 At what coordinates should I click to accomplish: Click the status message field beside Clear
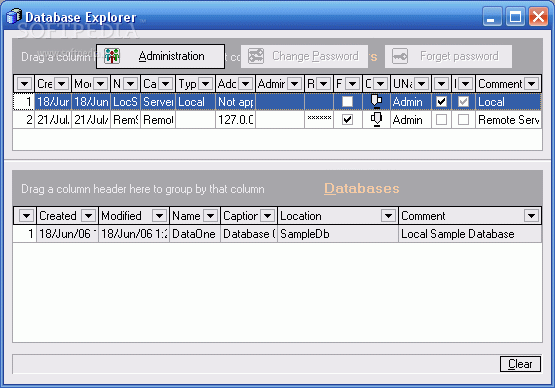[256, 364]
